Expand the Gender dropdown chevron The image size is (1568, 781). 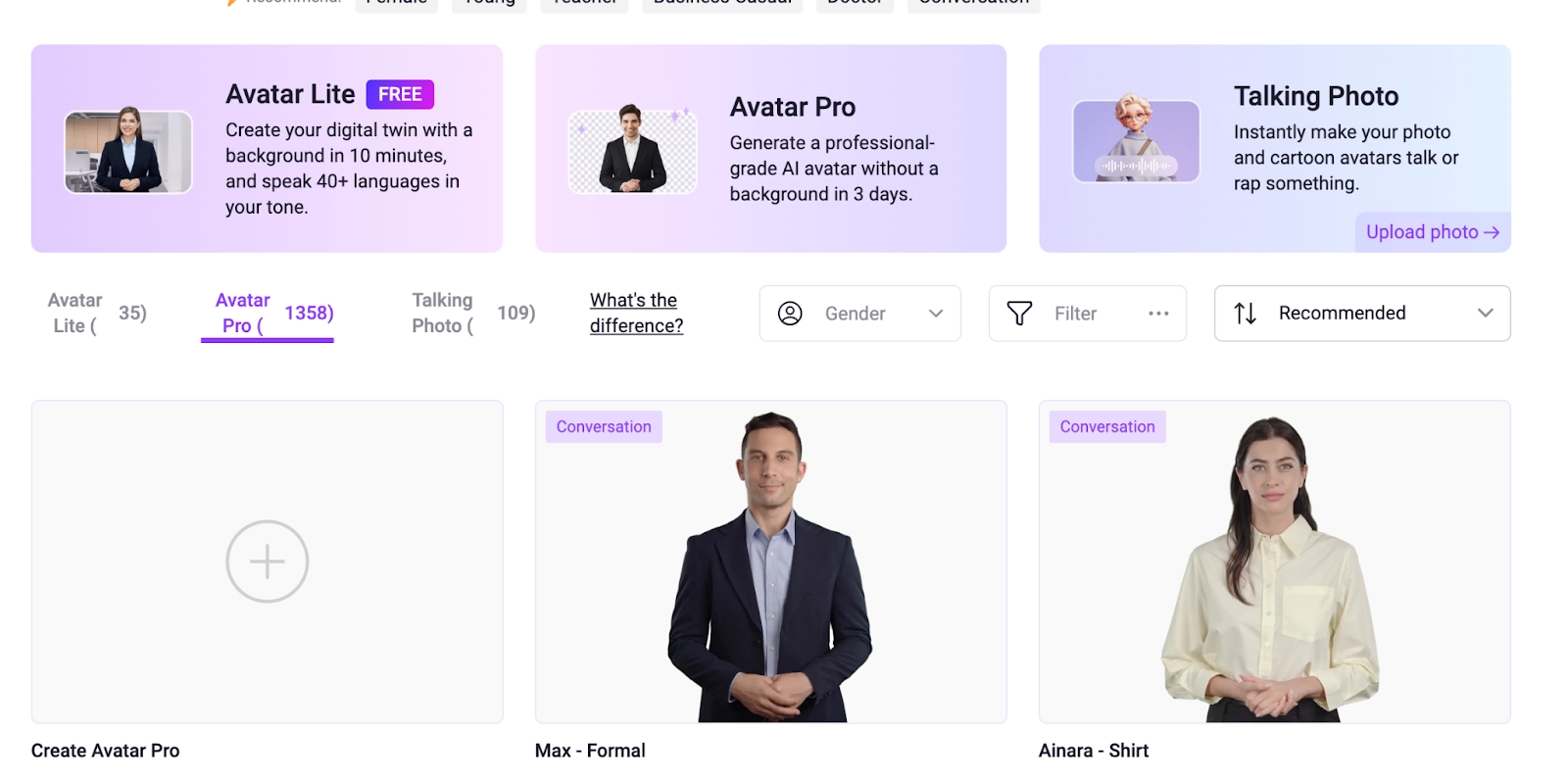point(936,314)
